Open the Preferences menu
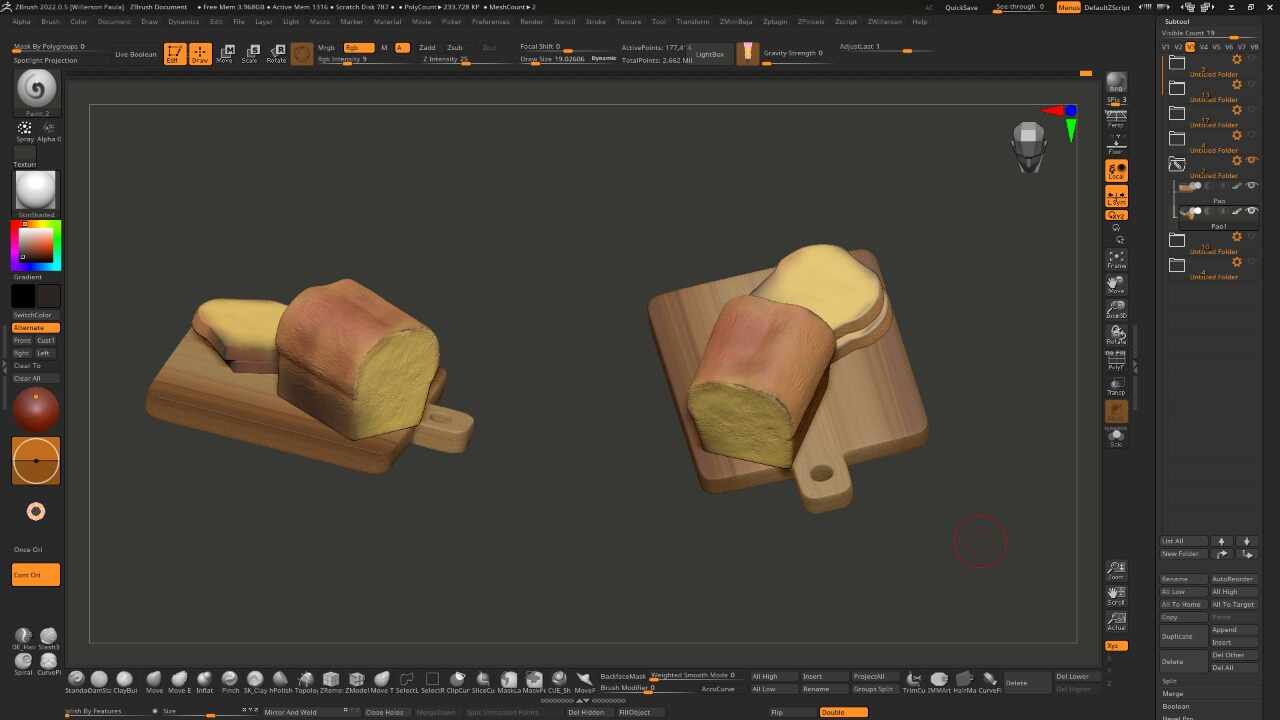Screen dimensions: 1280x720 tap(490, 21)
